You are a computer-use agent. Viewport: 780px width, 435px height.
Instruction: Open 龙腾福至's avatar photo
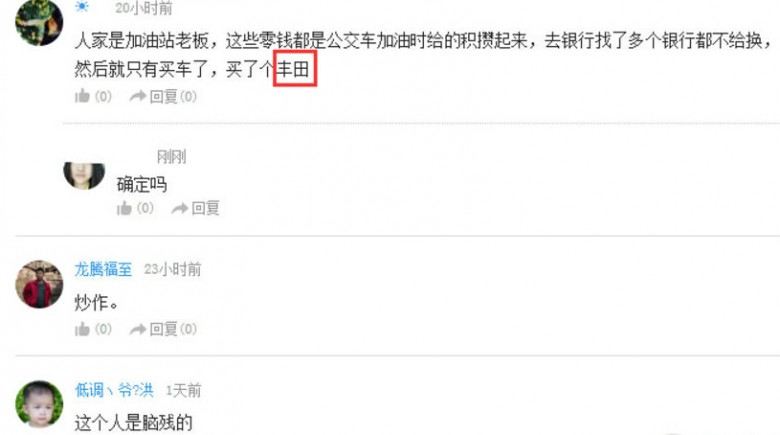click(39, 284)
